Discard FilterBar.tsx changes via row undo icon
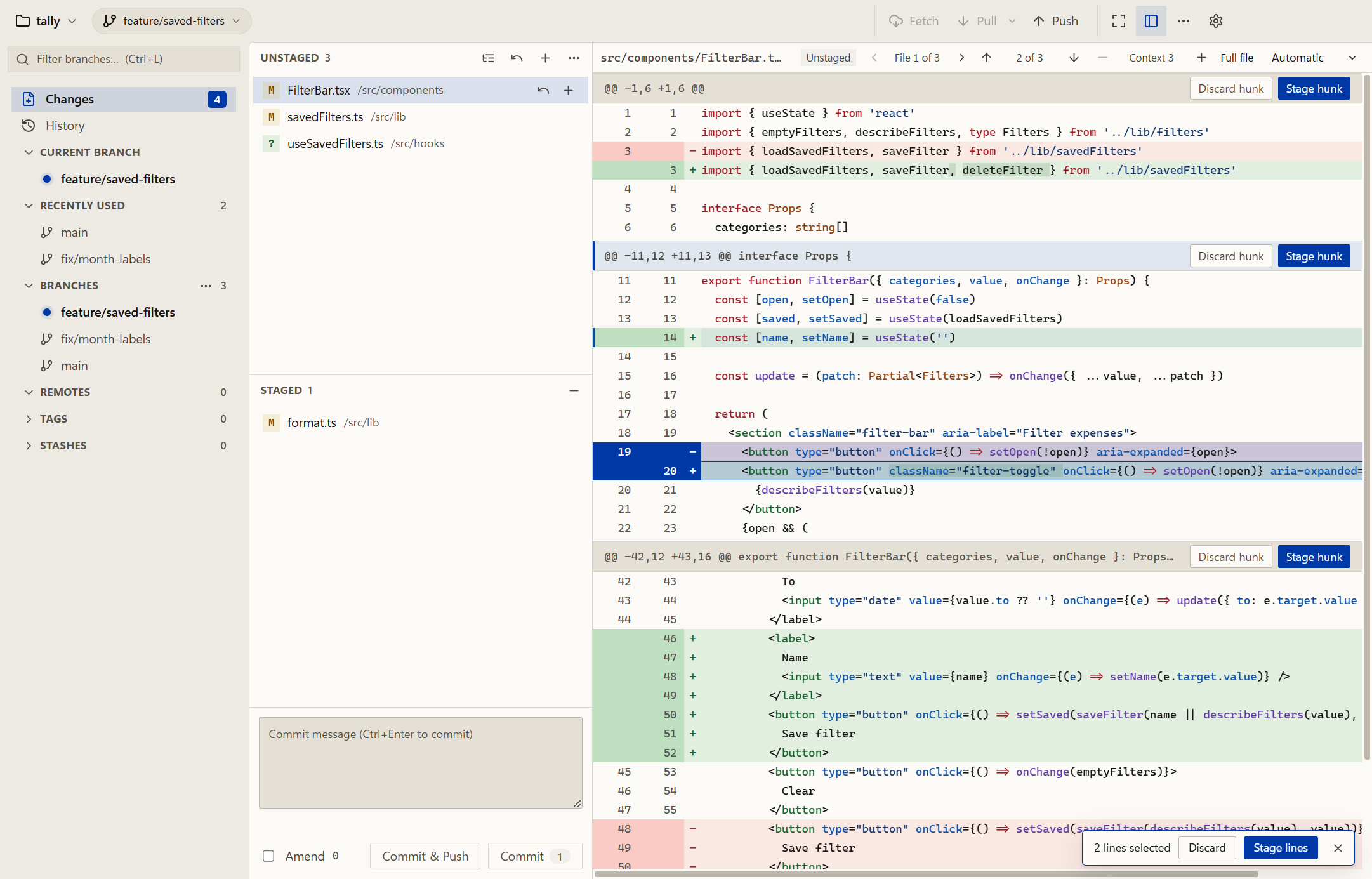Image resolution: width=1372 pixels, height=879 pixels. 543,90
